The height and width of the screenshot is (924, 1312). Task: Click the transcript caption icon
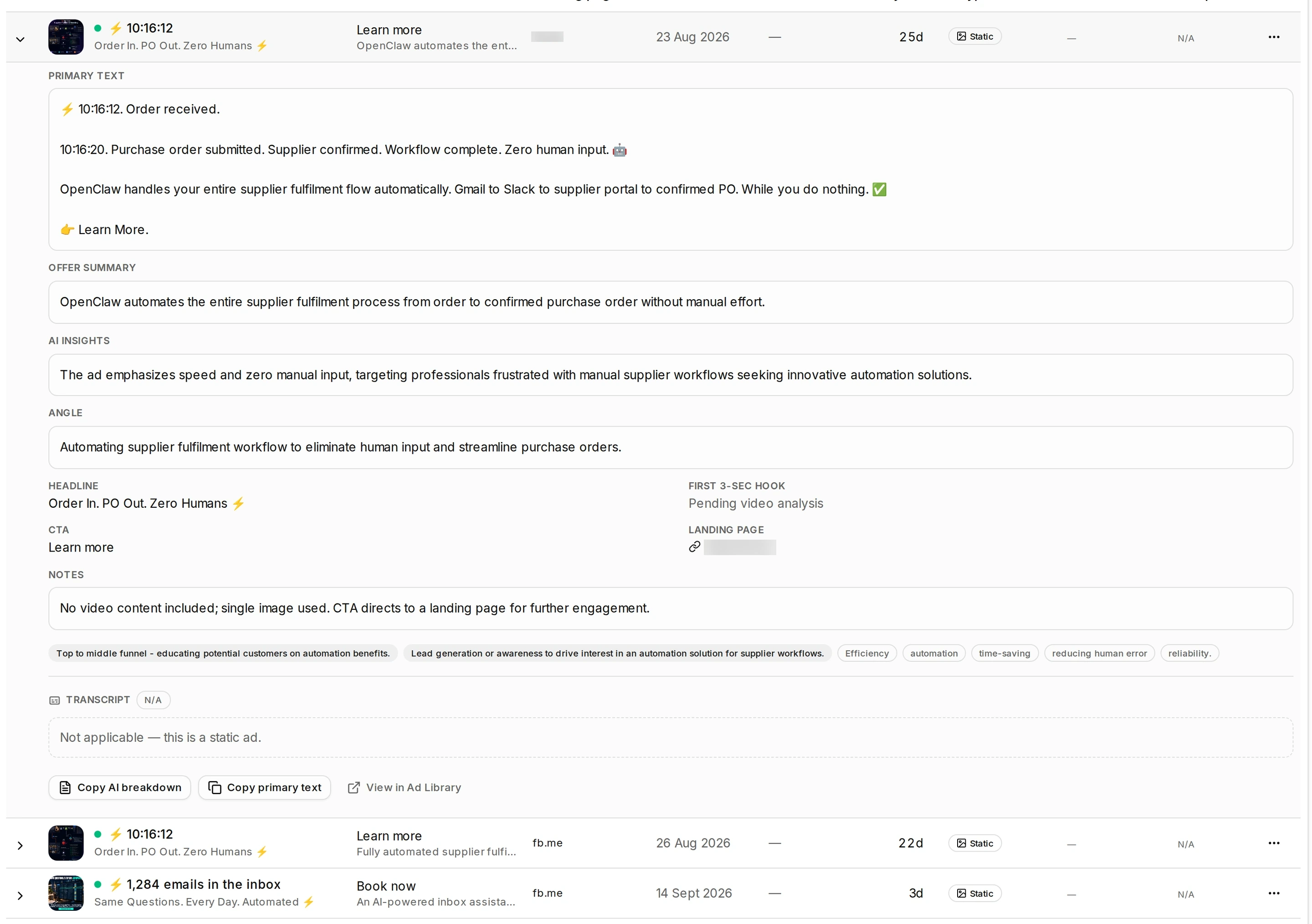(x=55, y=700)
